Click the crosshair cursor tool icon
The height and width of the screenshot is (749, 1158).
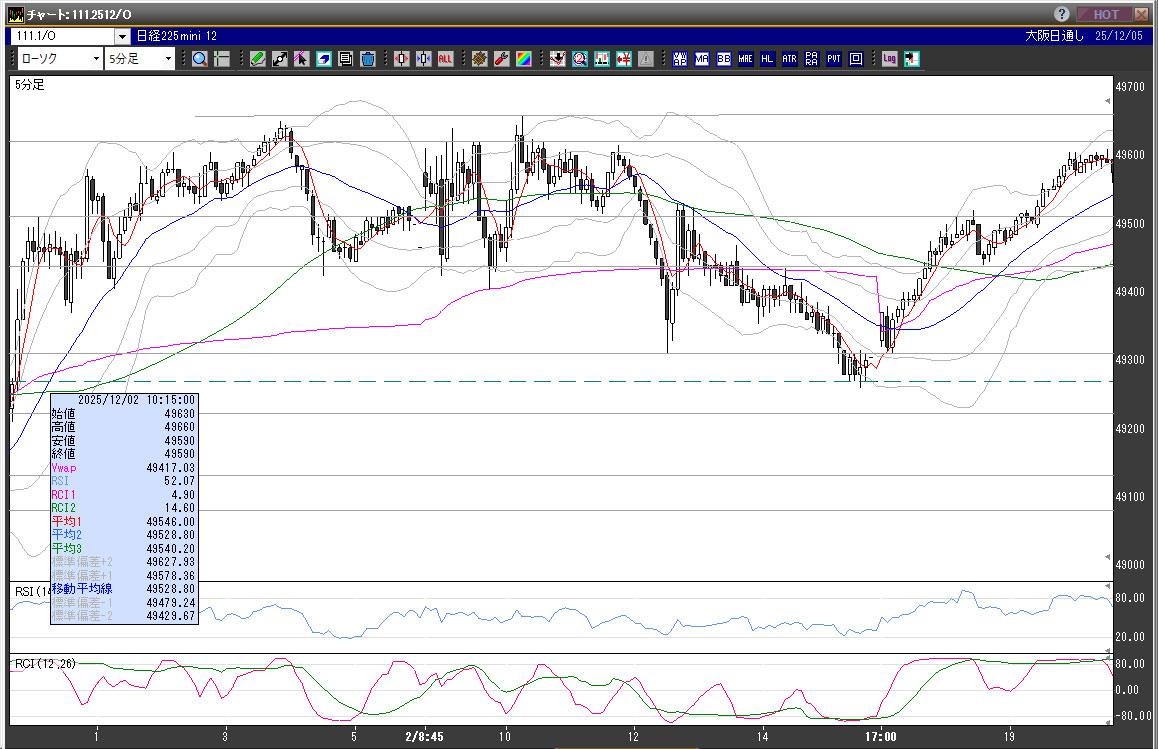(222, 59)
